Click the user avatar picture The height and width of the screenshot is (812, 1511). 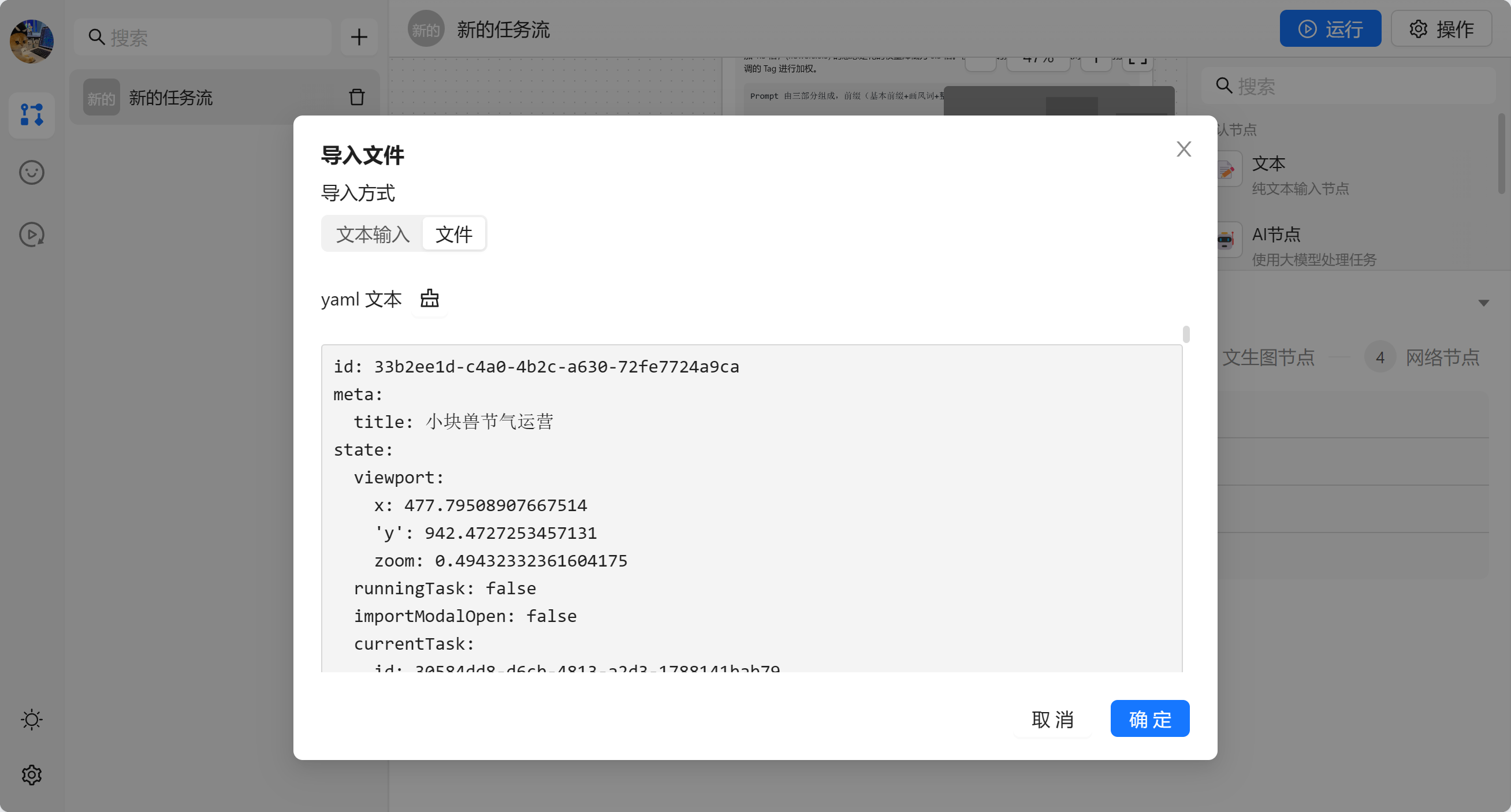tap(32, 42)
